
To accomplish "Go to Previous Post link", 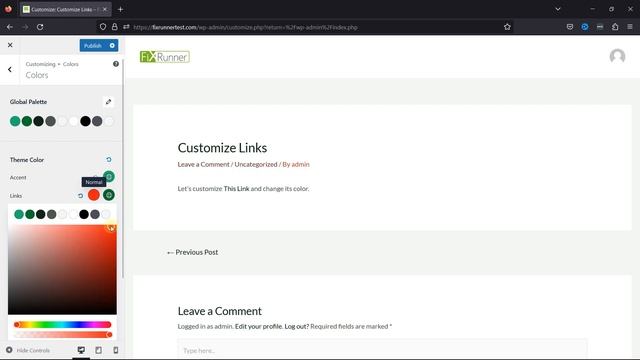I will click(192, 252).
